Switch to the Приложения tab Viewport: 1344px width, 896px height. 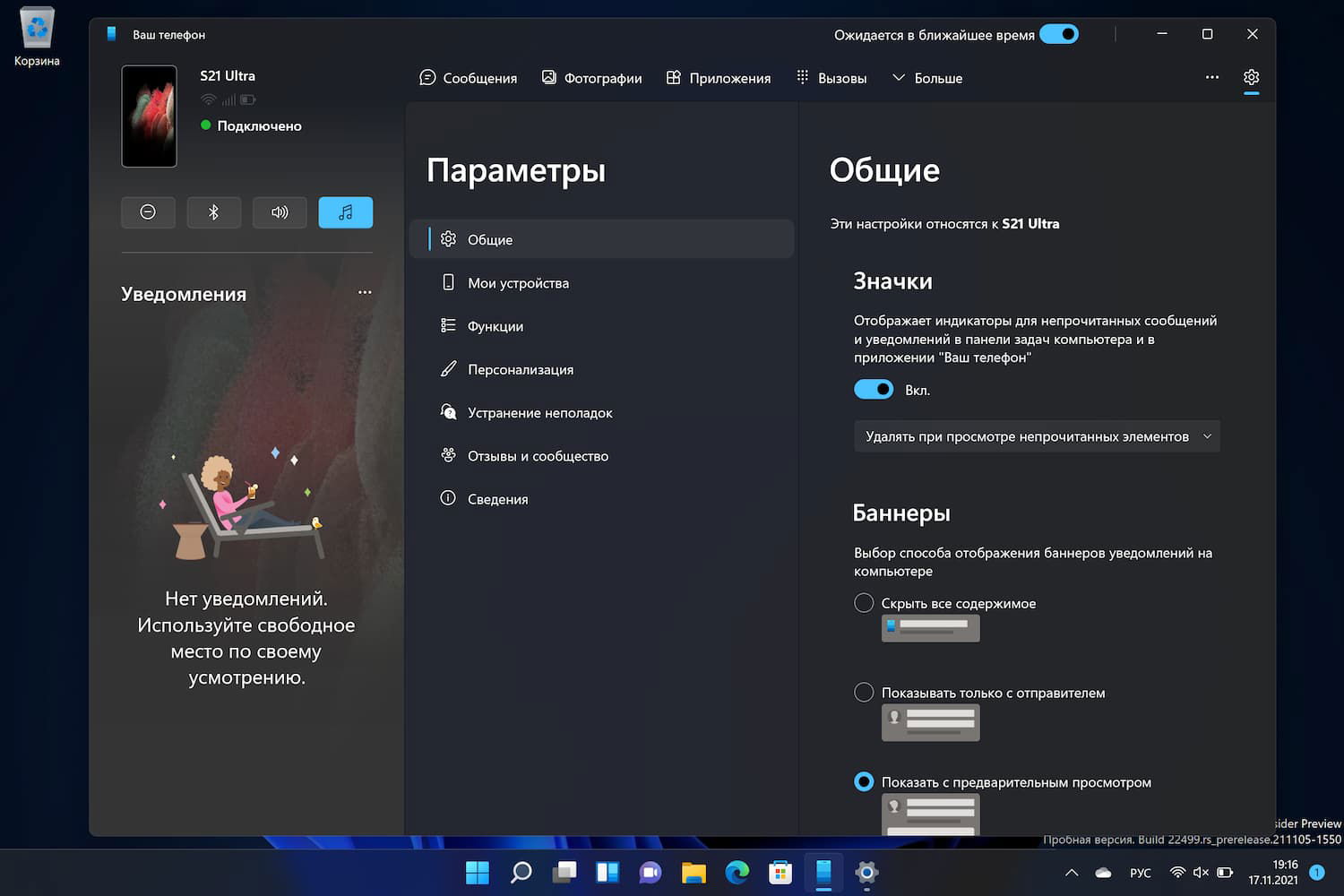719,78
